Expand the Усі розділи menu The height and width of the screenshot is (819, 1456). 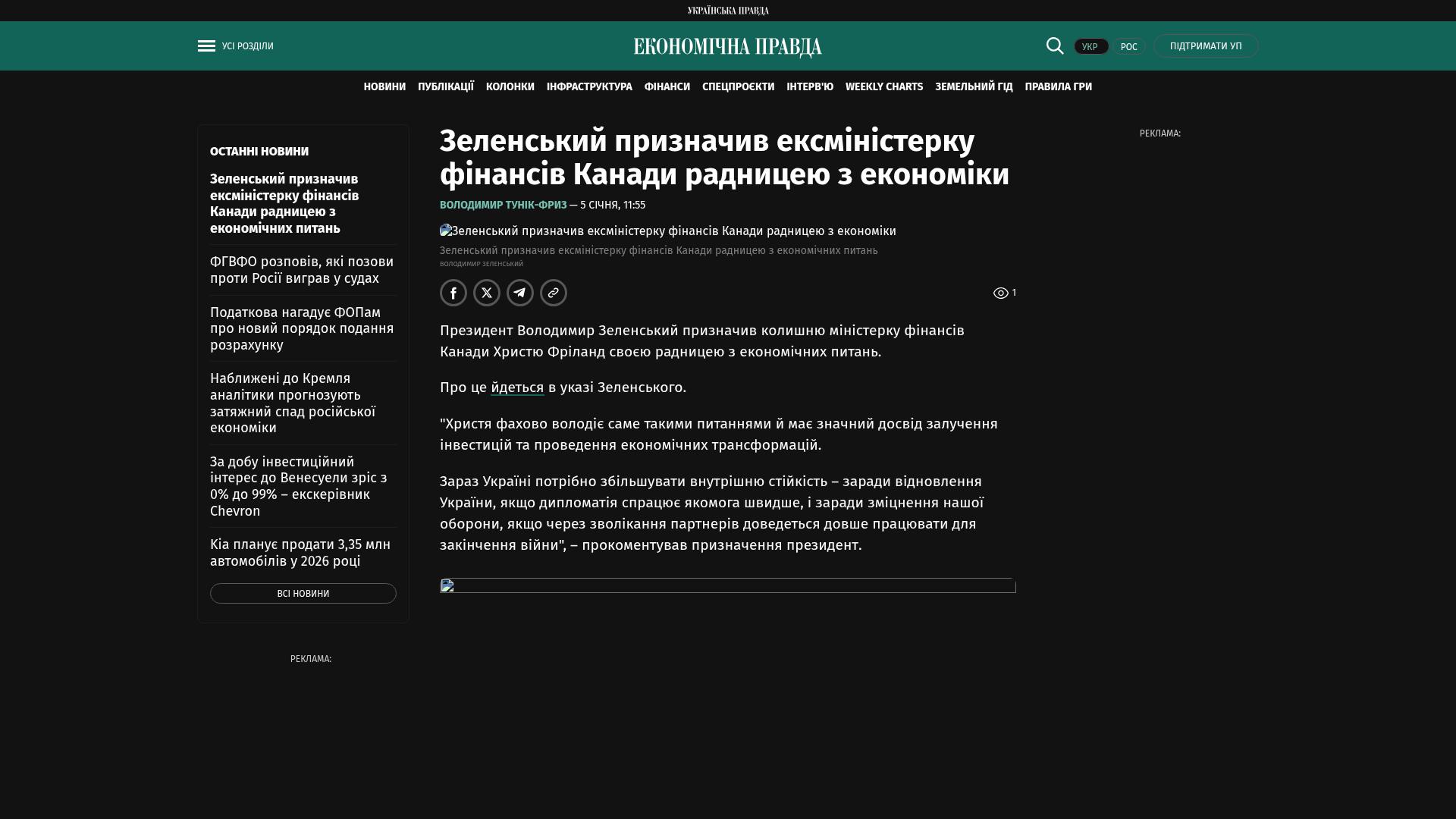[x=248, y=46]
